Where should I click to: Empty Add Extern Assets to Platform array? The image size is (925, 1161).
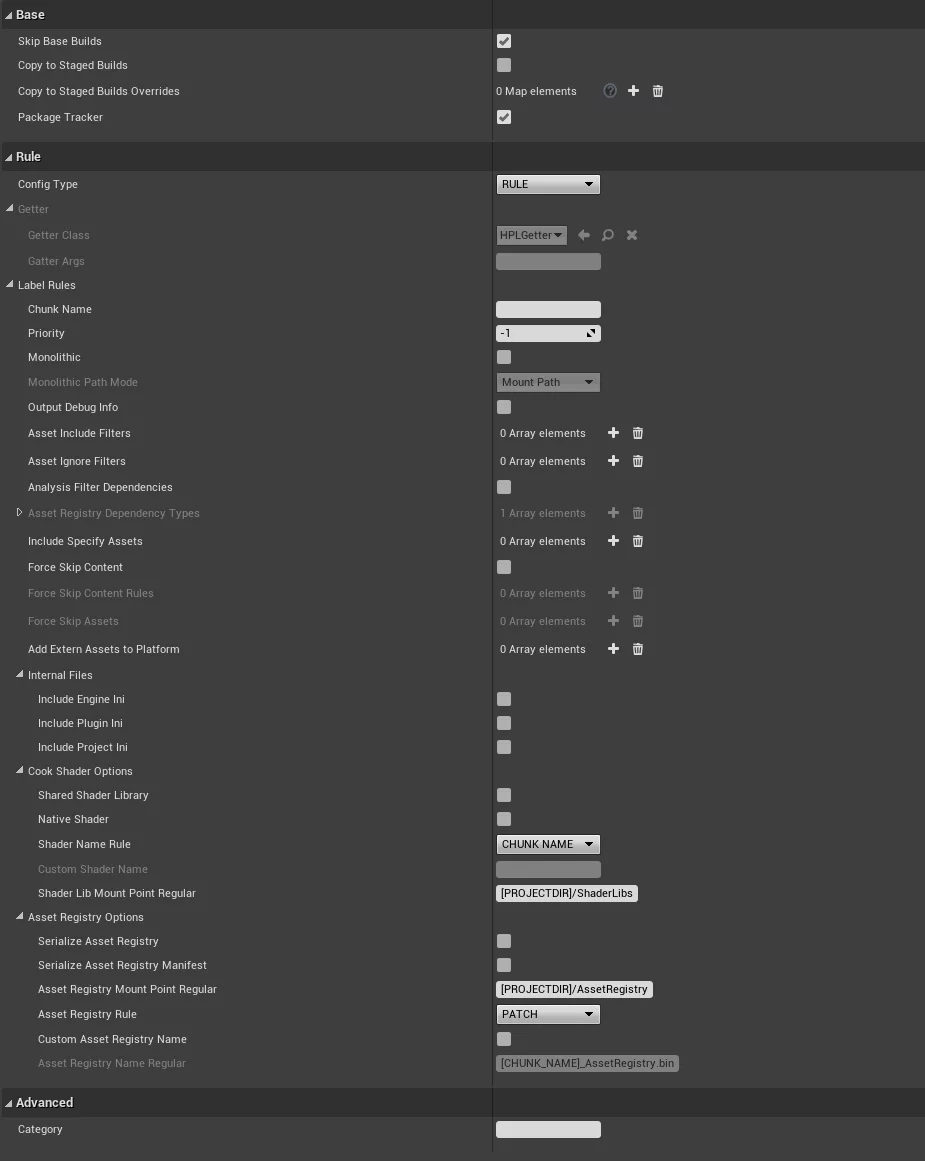638,649
